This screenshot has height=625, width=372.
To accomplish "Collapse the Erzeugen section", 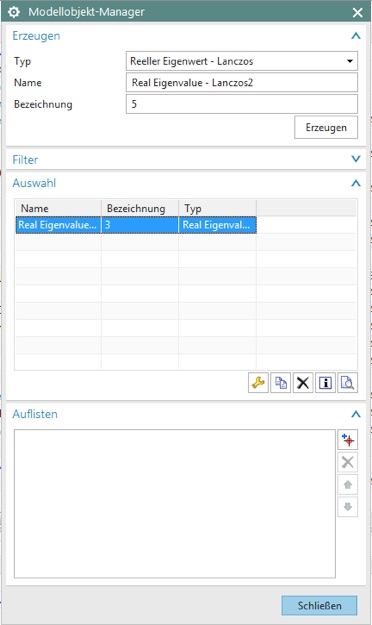I will click(x=356, y=36).
